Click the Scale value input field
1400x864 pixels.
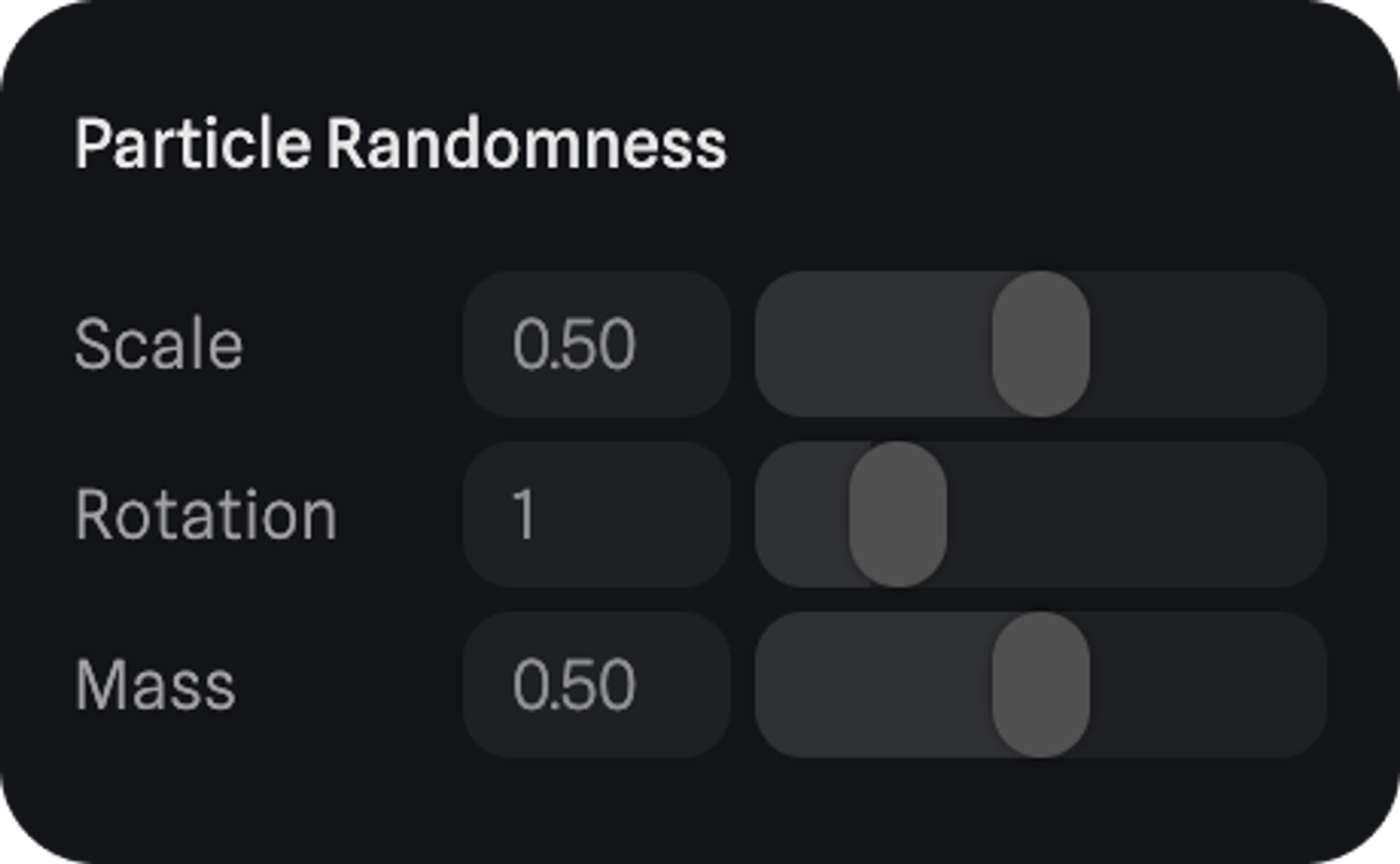click(596, 344)
